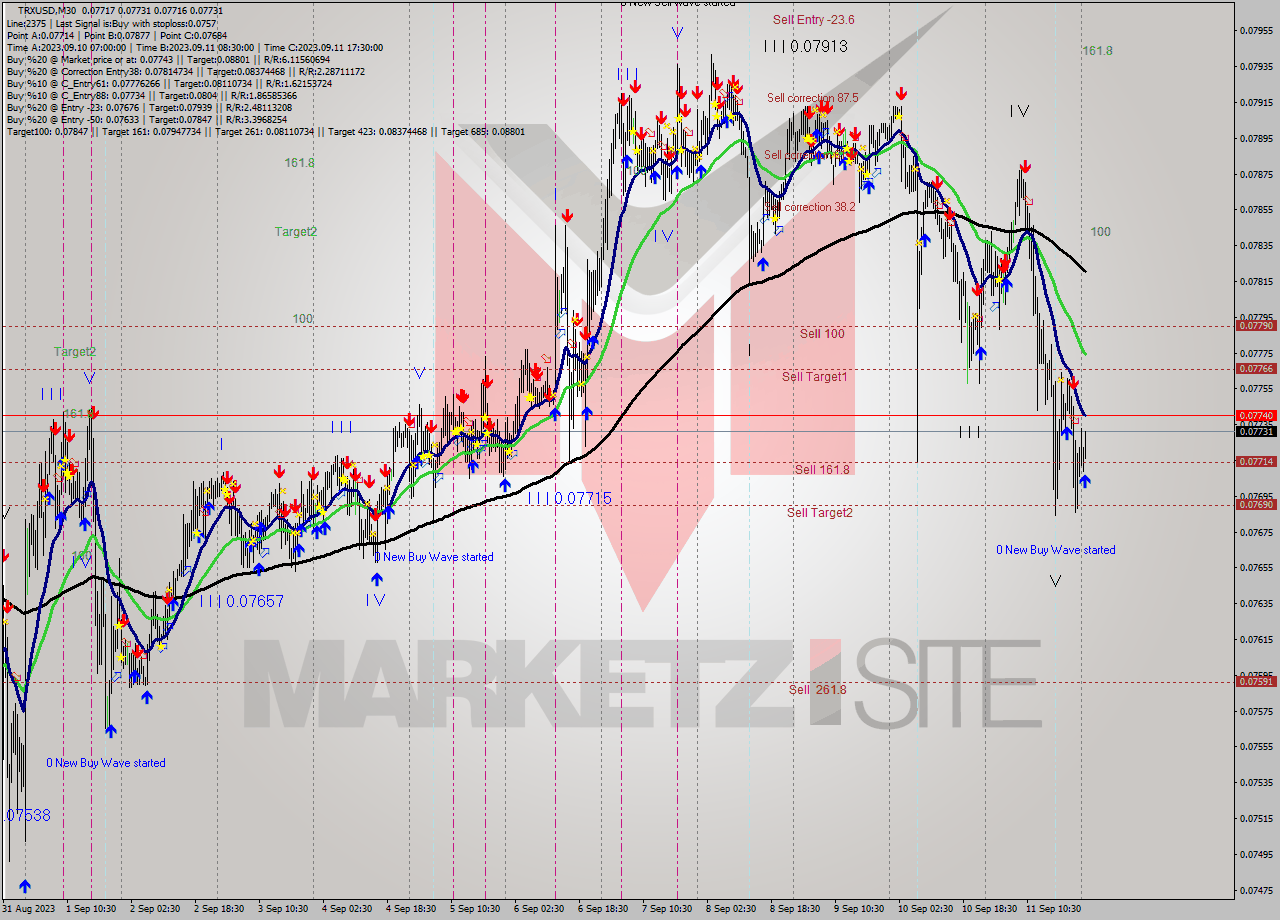Click the '9 Sep 10:30' time label
Image resolution: width=1280 pixels, height=920 pixels.
(x=859, y=909)
